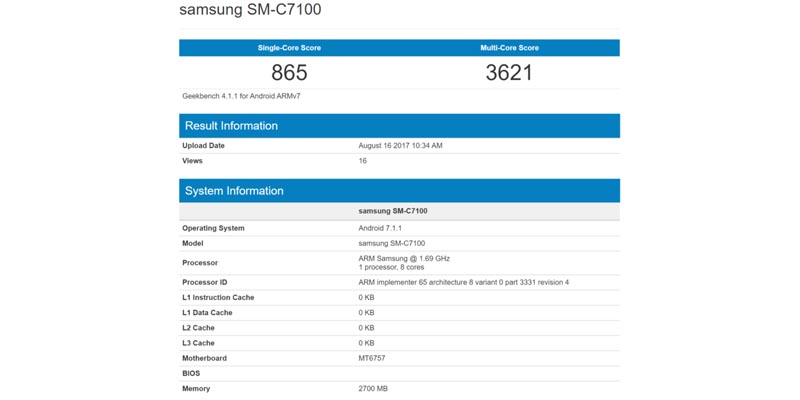Click the Model row label
This screenshot has width=800, height=400.
193,243
